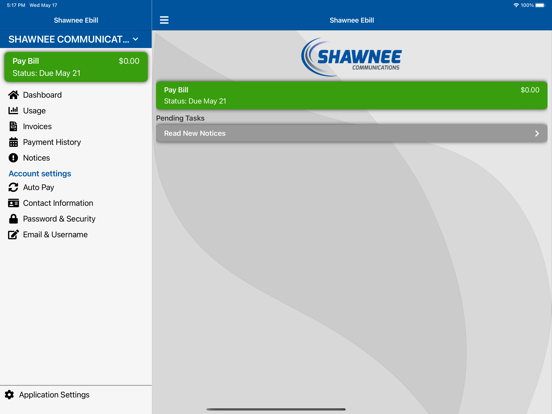The image size is (552, 414).
Task: Click the Pending Tasks label
Action: (180, 118)
